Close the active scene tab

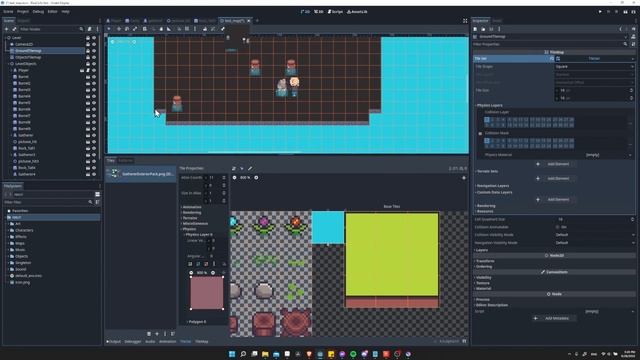click(249, 20)
